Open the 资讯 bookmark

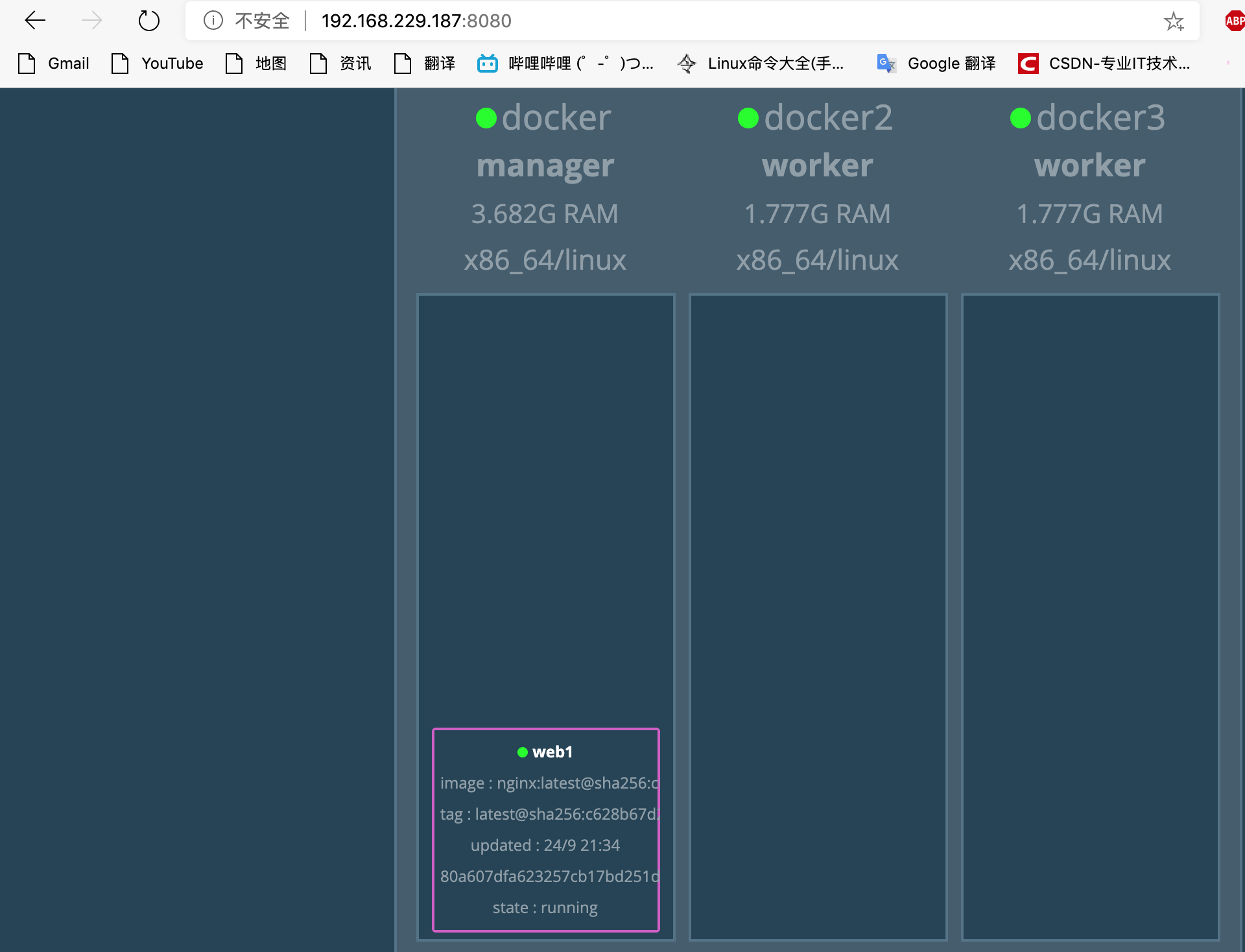[x=340, y=63]
